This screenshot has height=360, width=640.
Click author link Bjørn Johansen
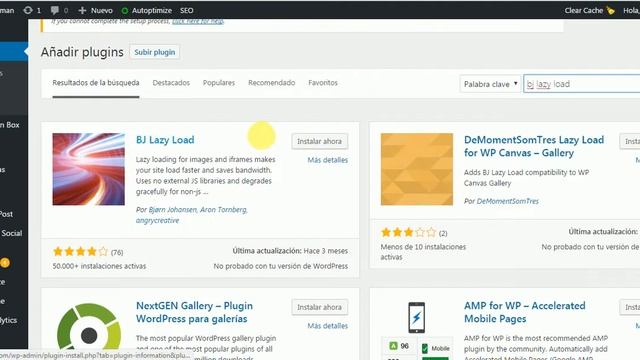[173, 210]
